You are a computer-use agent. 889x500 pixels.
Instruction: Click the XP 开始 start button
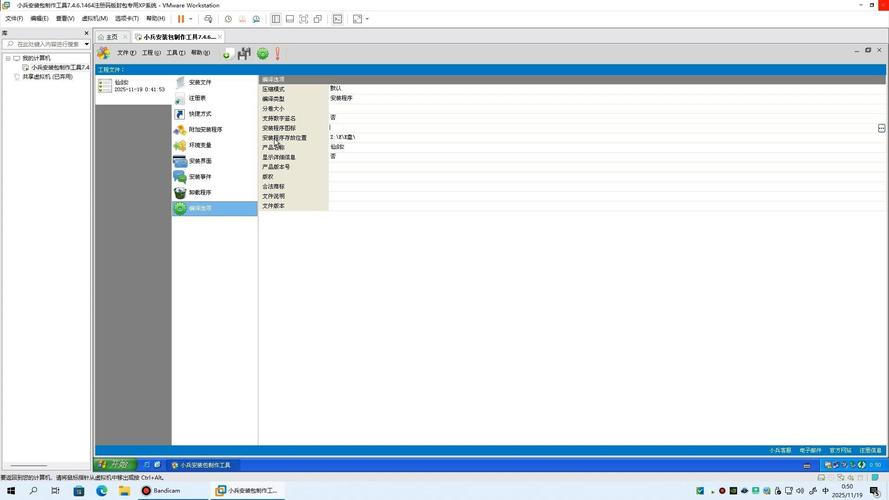(115, 464)
